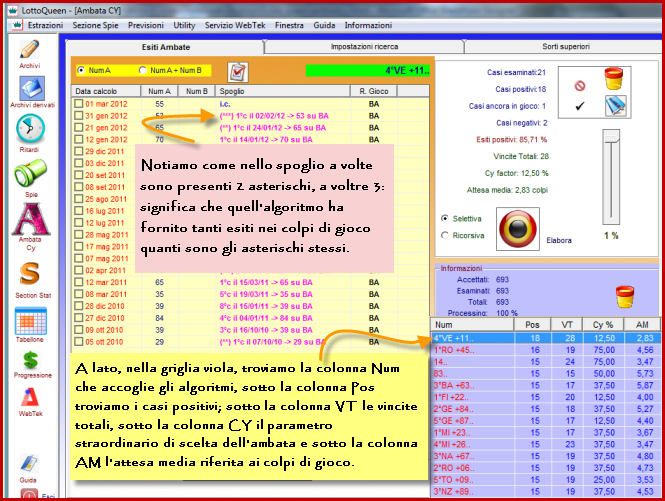Open the Finestra menu
The width and height of the screenshot is (665, 501).
[x=289, y=25]
